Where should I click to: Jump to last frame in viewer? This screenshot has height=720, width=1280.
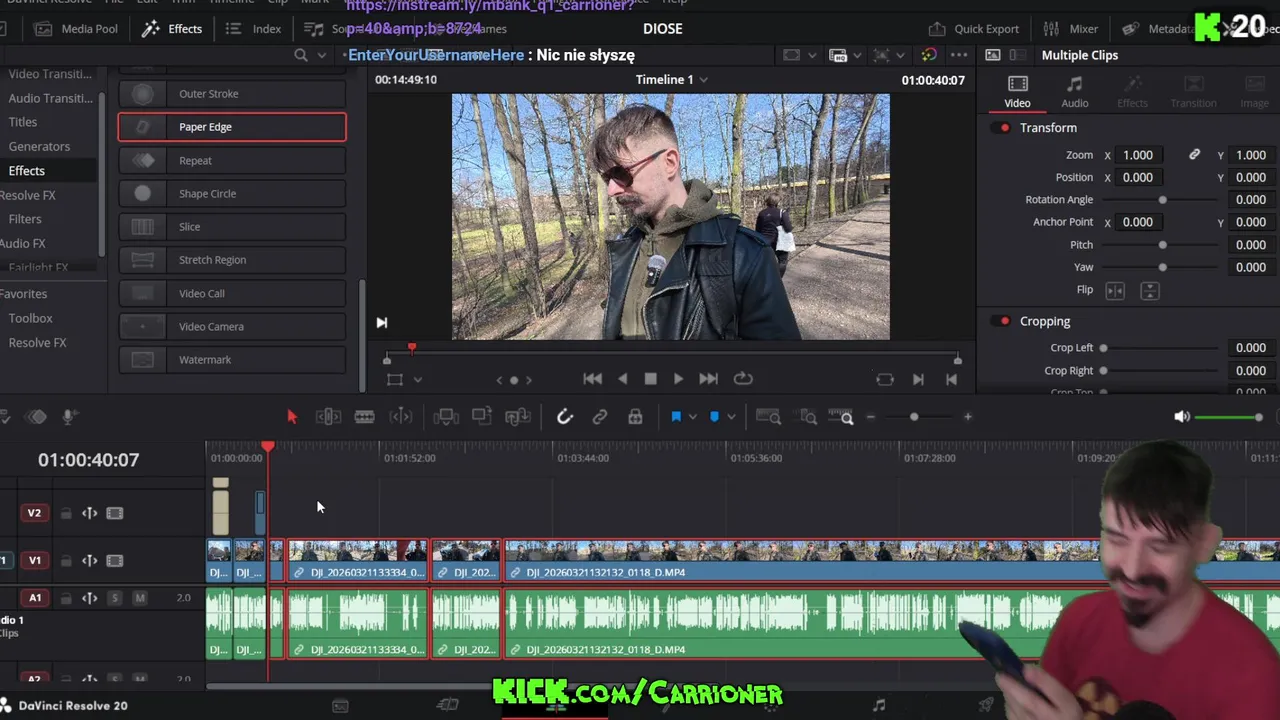(x=708, y=379)
